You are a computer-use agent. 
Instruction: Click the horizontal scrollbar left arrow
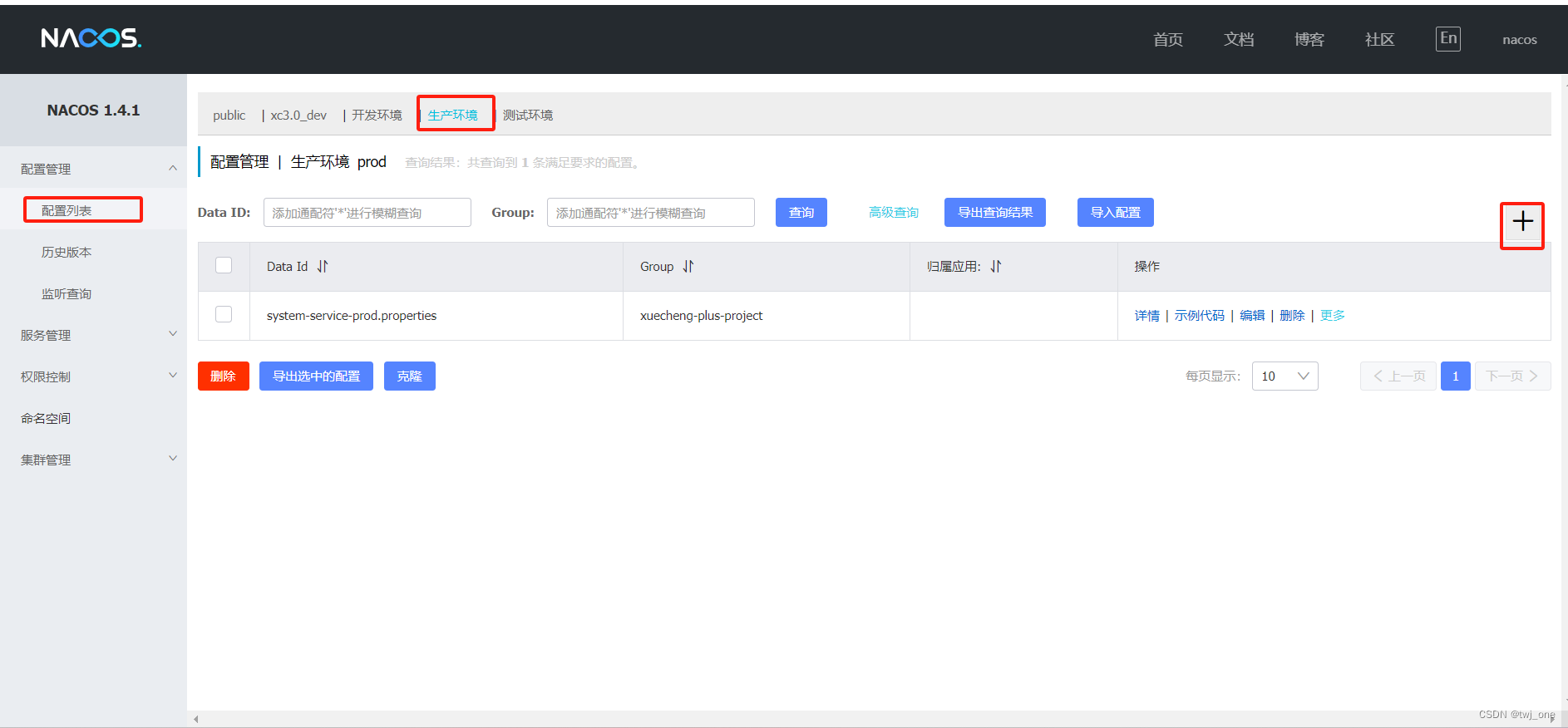click(195, 719)
